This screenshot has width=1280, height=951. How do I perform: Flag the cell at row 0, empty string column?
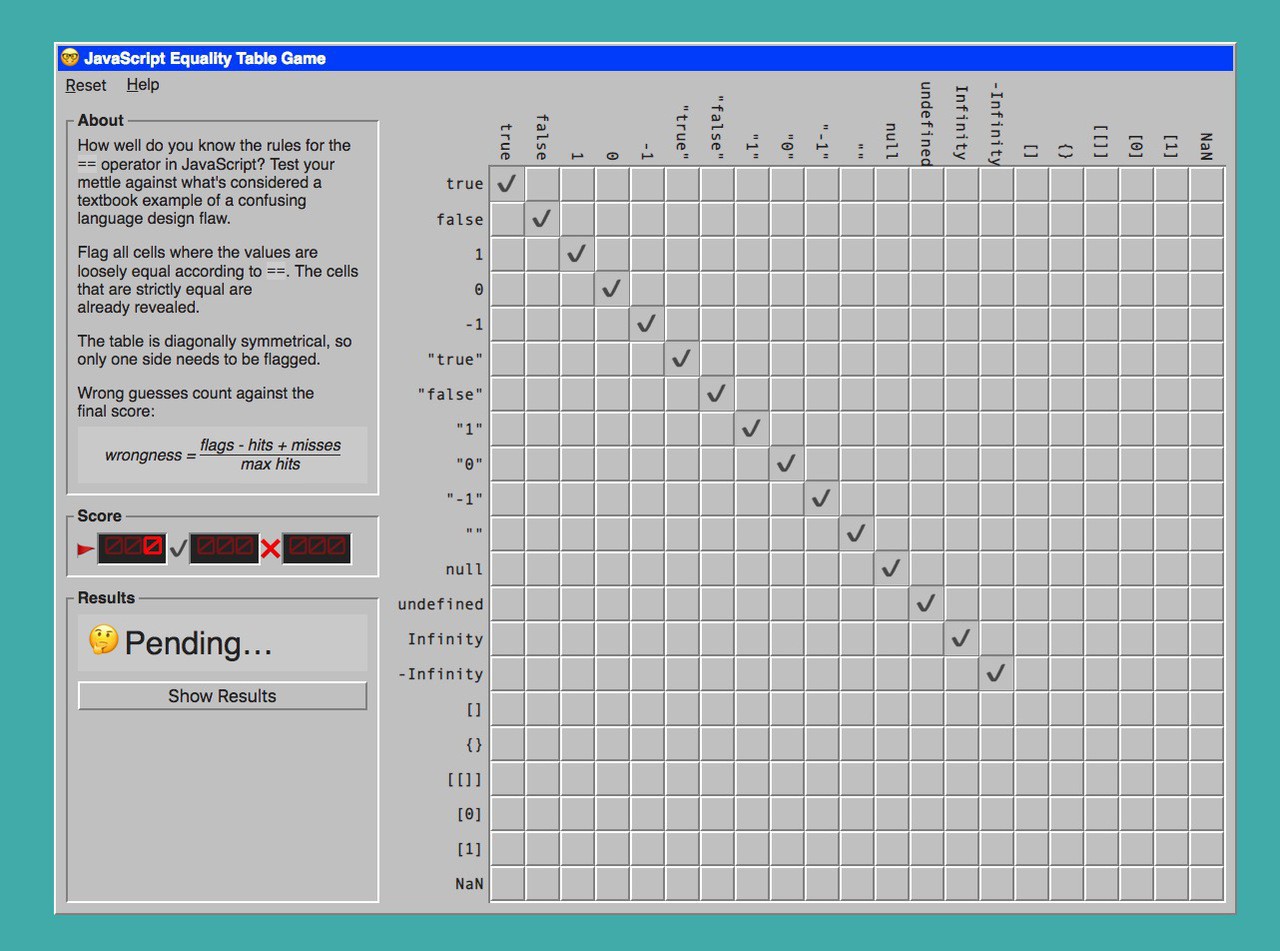click(857, 289)
